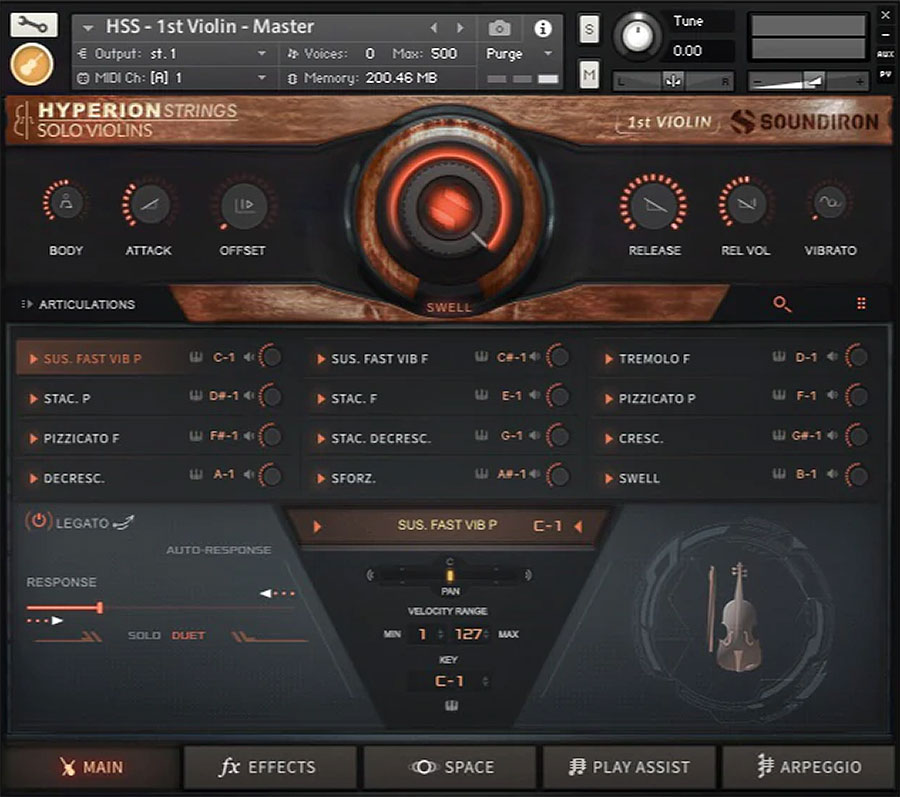Select the Tremolo F articulation
The width and height of the screenshot is (900, 797).
pyautogui.click(x=654, y=359)
